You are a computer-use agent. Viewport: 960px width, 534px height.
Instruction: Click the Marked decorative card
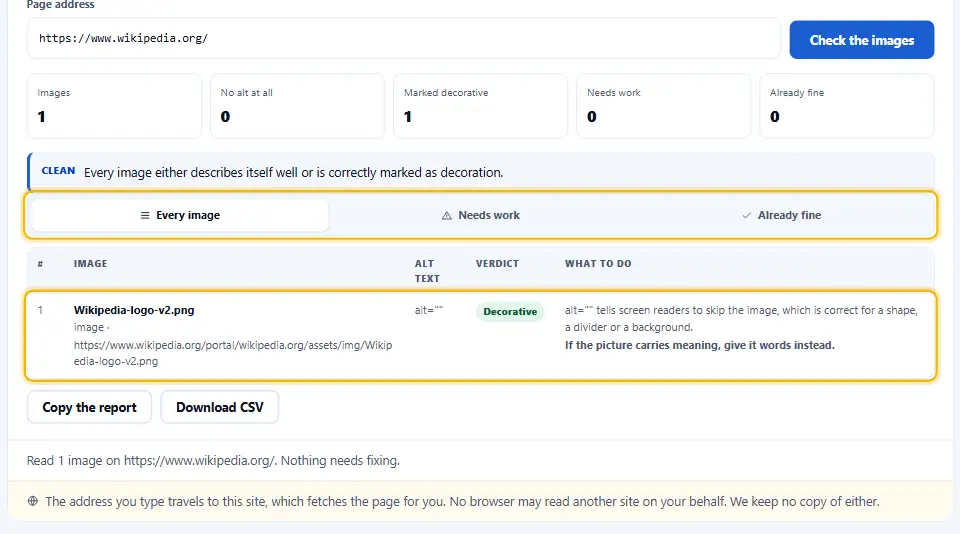tap(481, 106)
